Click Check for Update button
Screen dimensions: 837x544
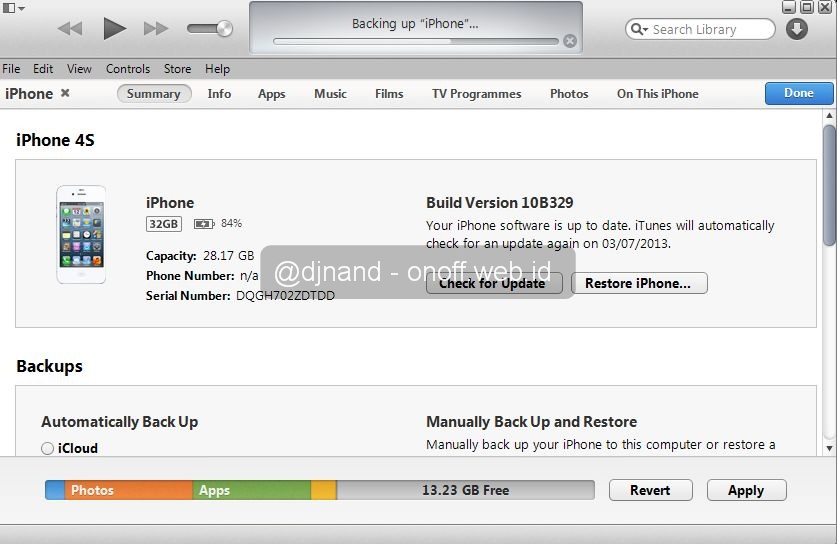coord(494,283)
